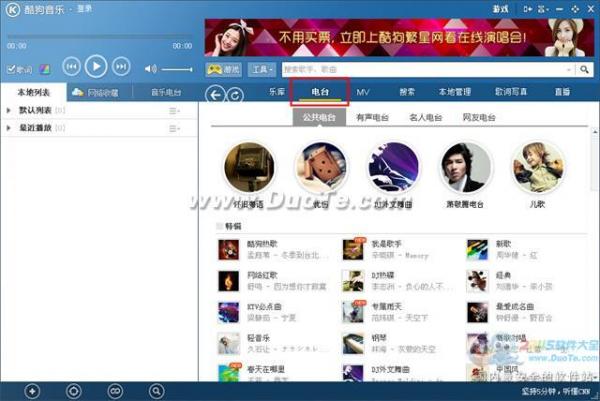Viewport: 600px width, 401px height.
Task: Select the 有声电台 sub-tab
Action: point(372,117)
